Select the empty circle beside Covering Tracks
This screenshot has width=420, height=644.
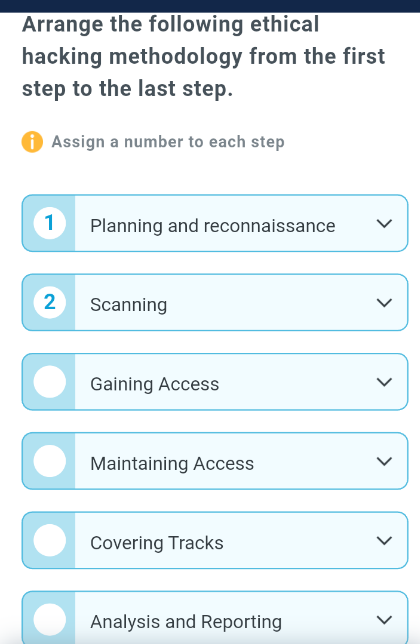pyautogui.click(x=50, y=540)
